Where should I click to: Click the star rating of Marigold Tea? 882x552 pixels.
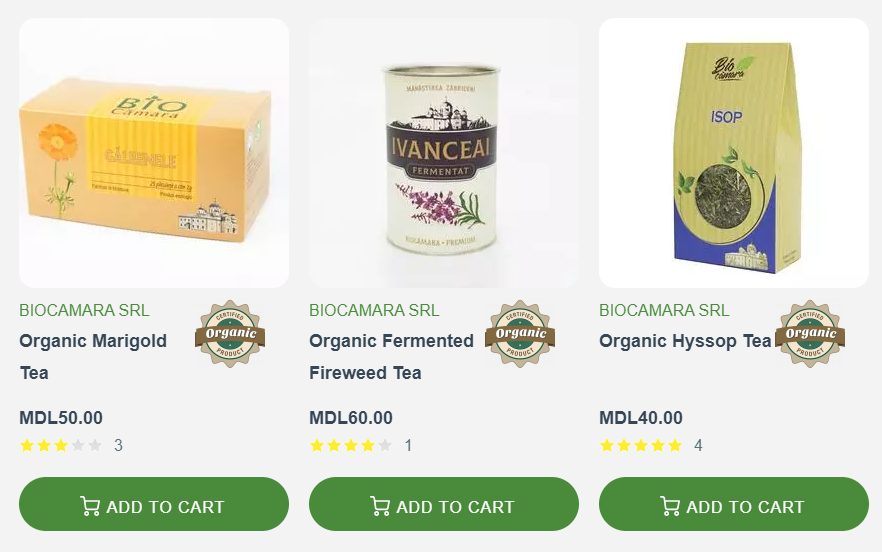(61, 446)
